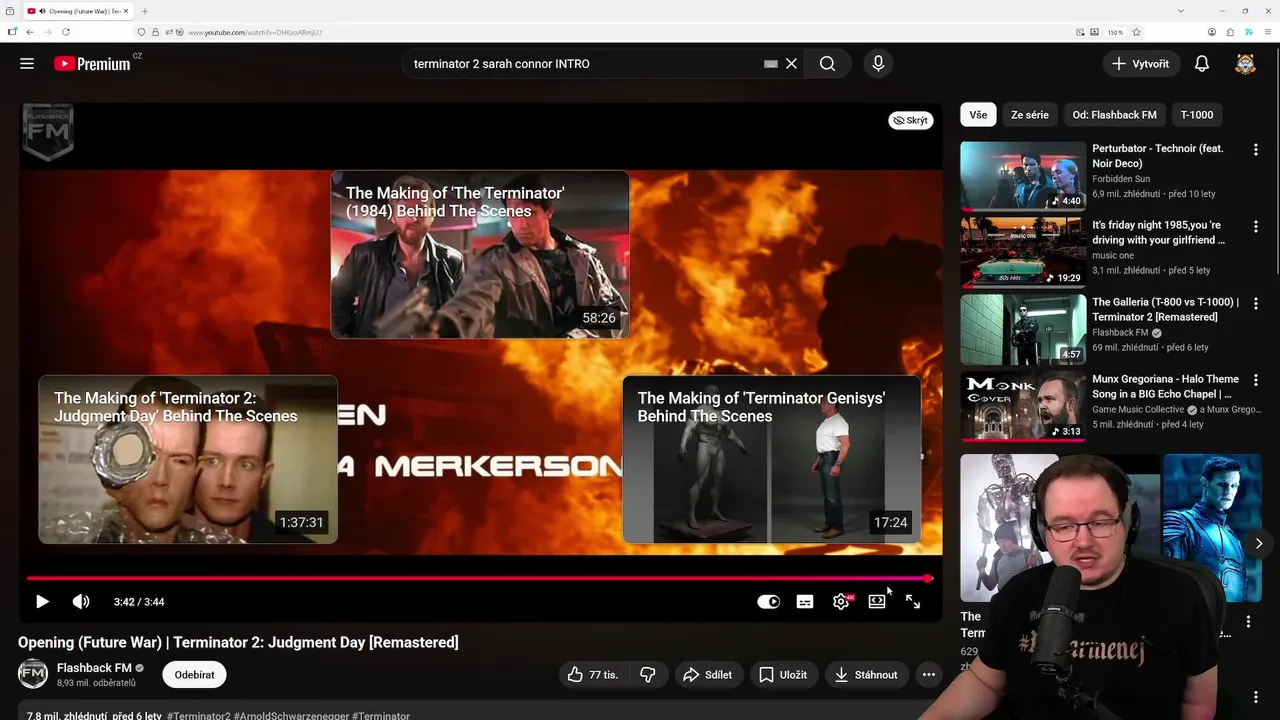Start voice search with the microphone icon
This screenshot has width=1280, height=720.
878,64
